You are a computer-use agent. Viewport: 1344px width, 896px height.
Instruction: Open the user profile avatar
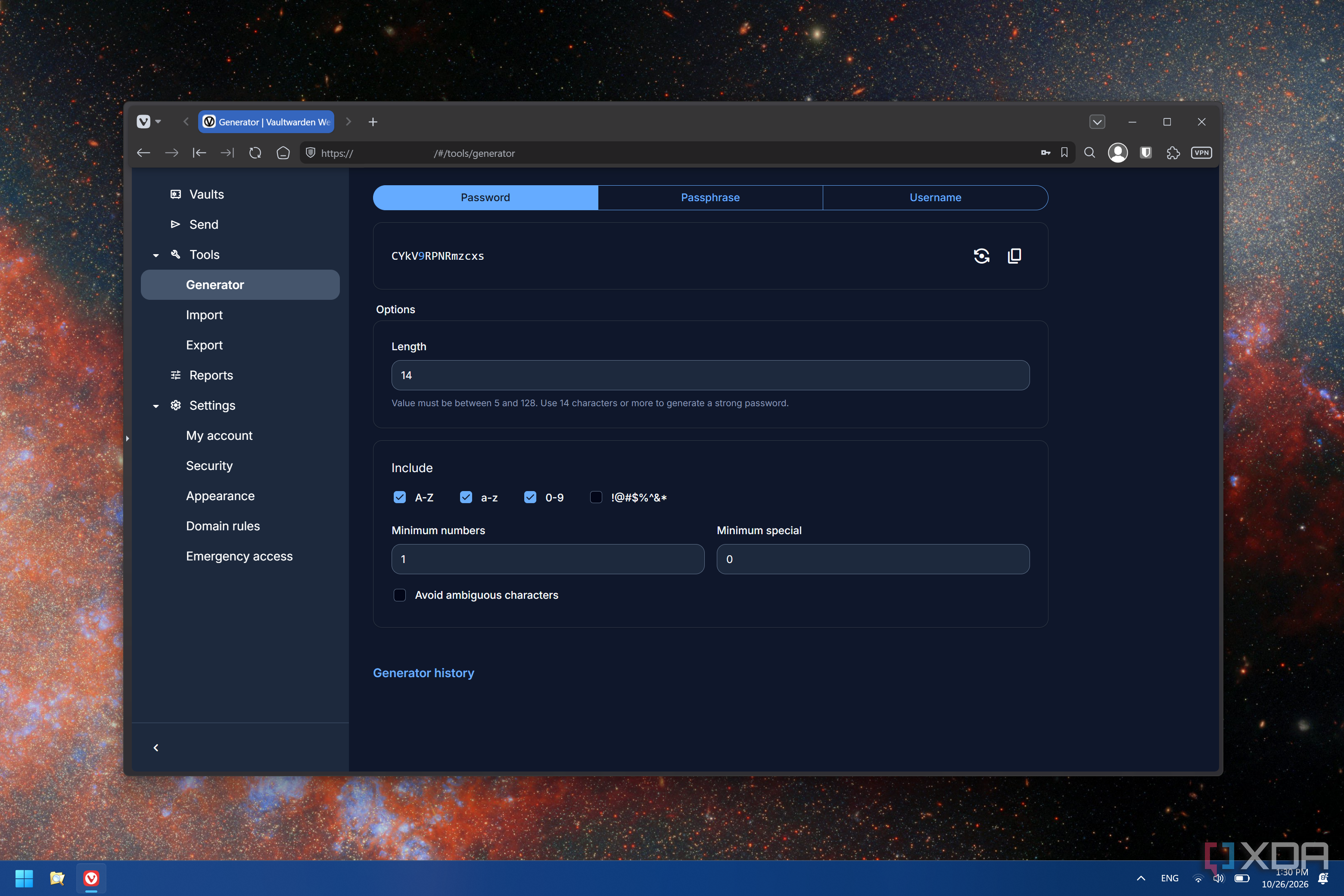click(1118, 153)
